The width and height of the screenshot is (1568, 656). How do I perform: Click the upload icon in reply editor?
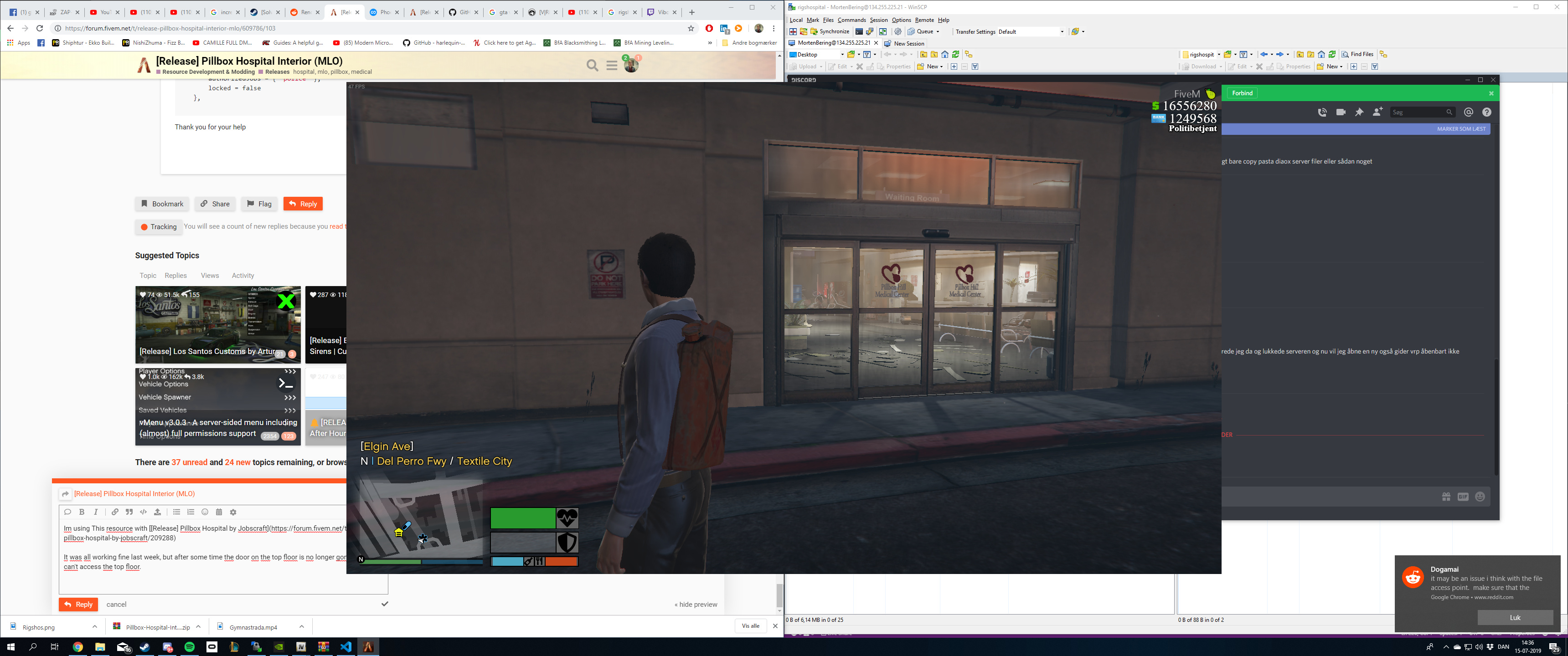pyautogui.click(x=158, y=512)
